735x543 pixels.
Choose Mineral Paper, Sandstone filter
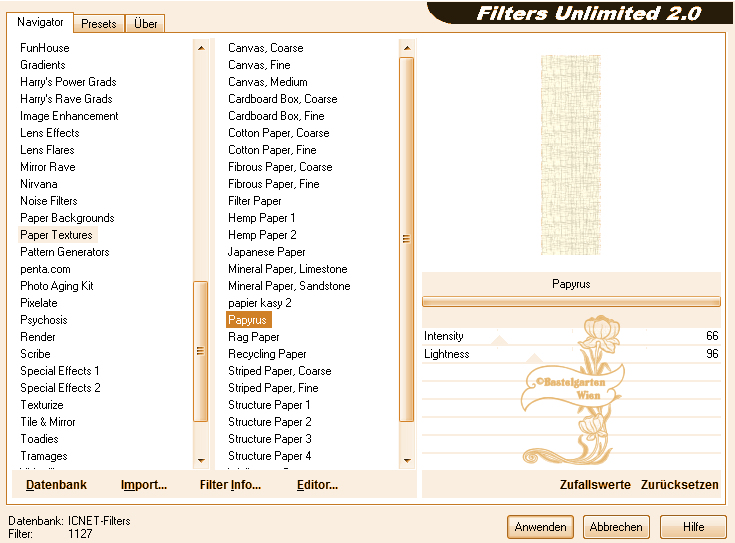(x=289, y=286)
